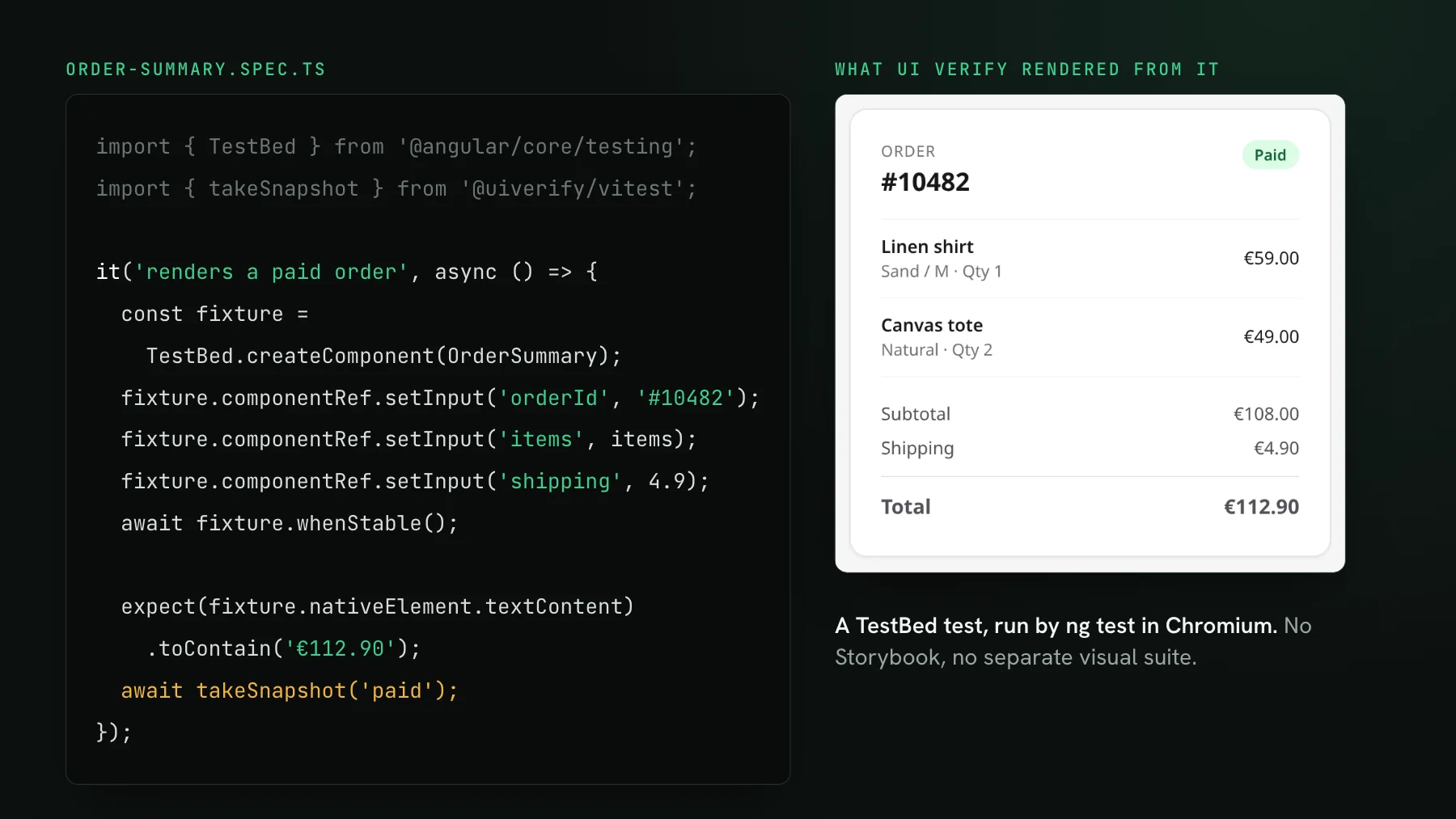Click the setInput('shipping', 4.9) code line

[416, 481]
